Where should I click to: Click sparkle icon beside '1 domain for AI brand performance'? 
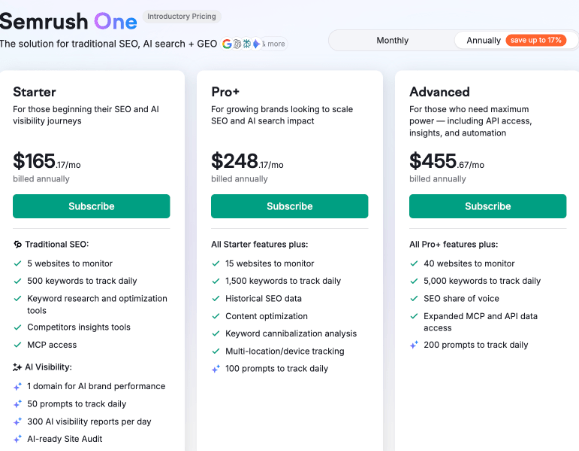[17, 386]
